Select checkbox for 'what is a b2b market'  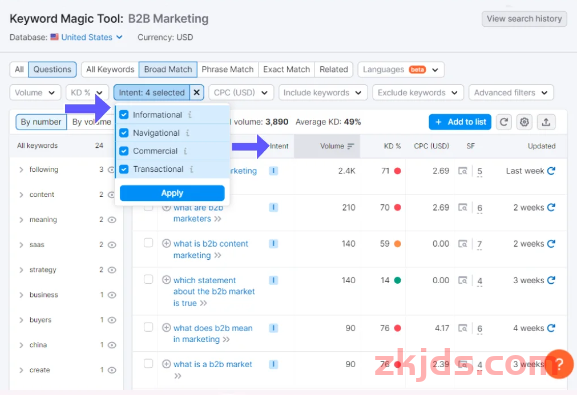coord(148,364)
